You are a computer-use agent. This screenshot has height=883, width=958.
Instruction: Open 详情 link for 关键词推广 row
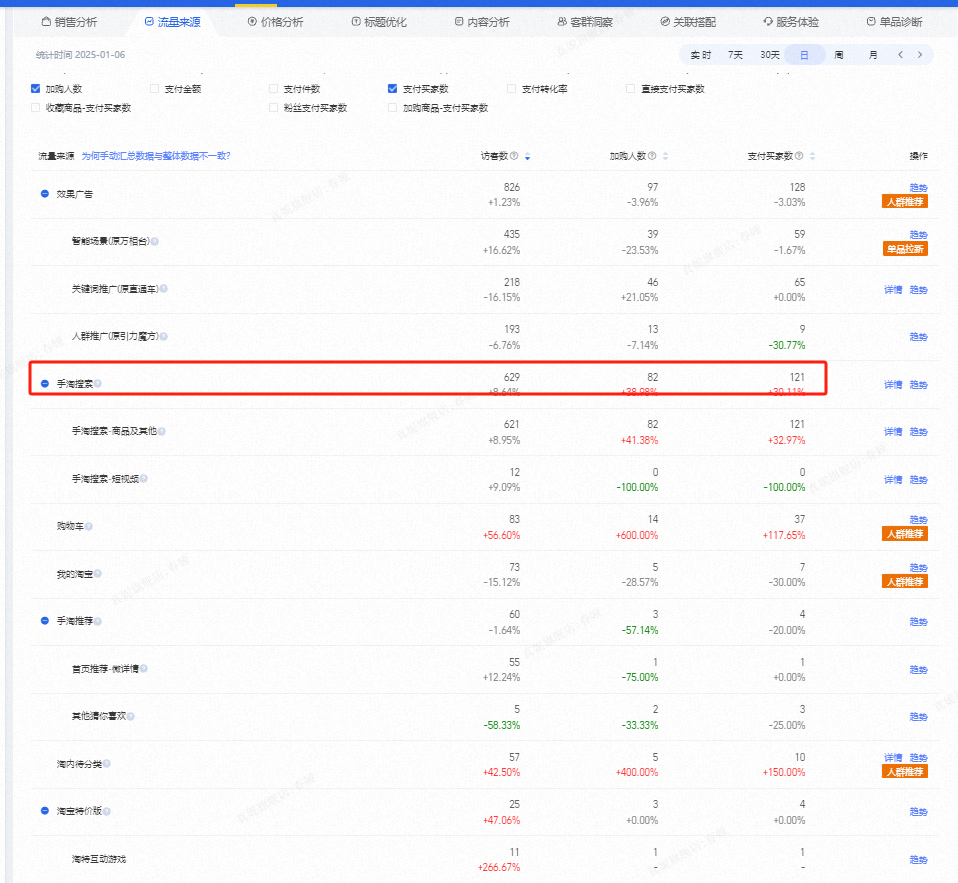(893, 290)
